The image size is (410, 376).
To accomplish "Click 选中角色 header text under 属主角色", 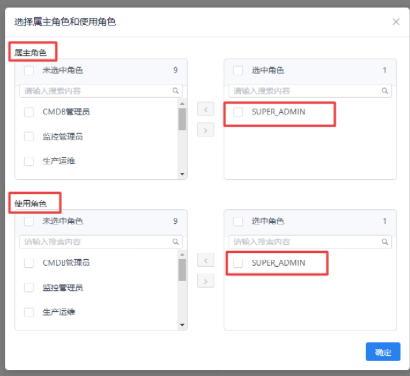I will click(268, 70).
